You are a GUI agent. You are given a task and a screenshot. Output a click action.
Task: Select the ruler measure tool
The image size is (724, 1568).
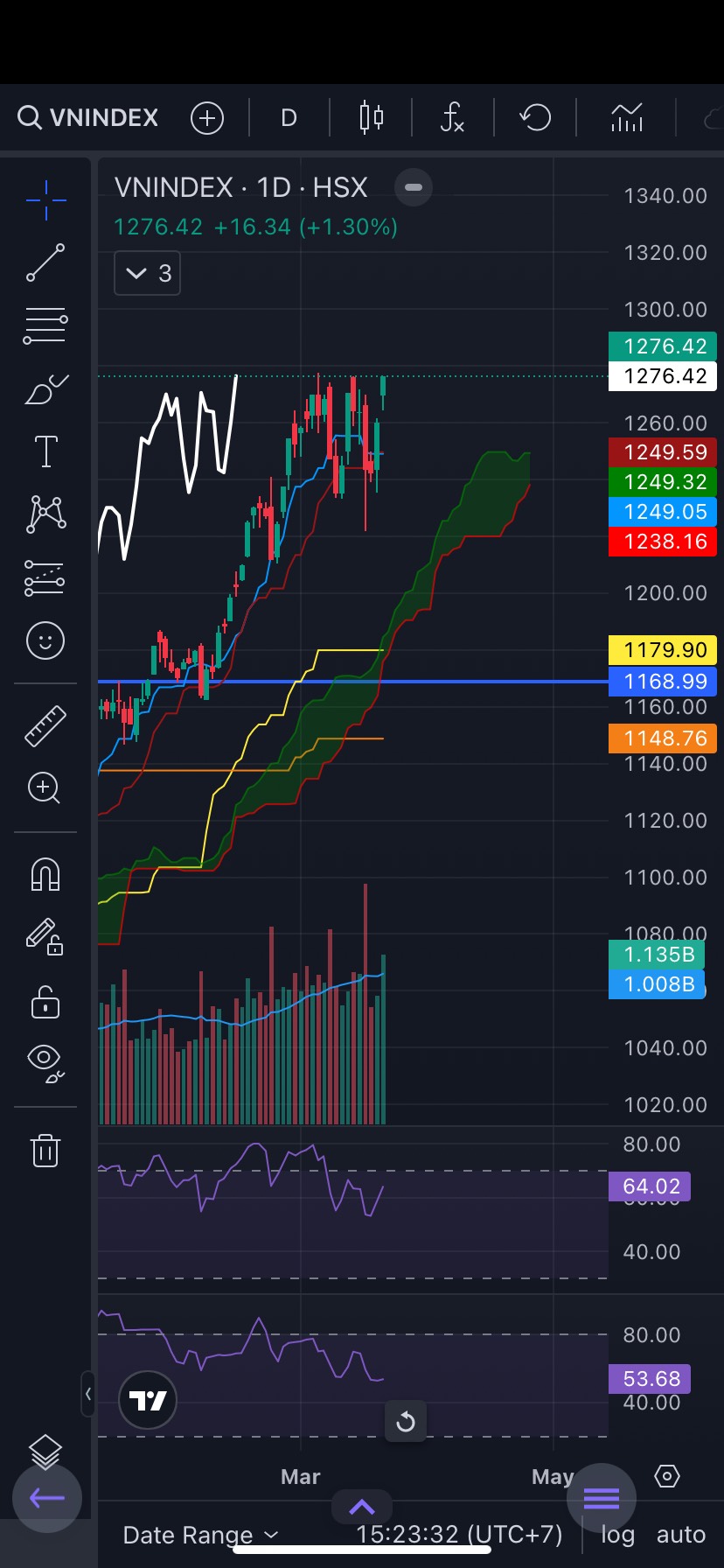pos(45,725)
